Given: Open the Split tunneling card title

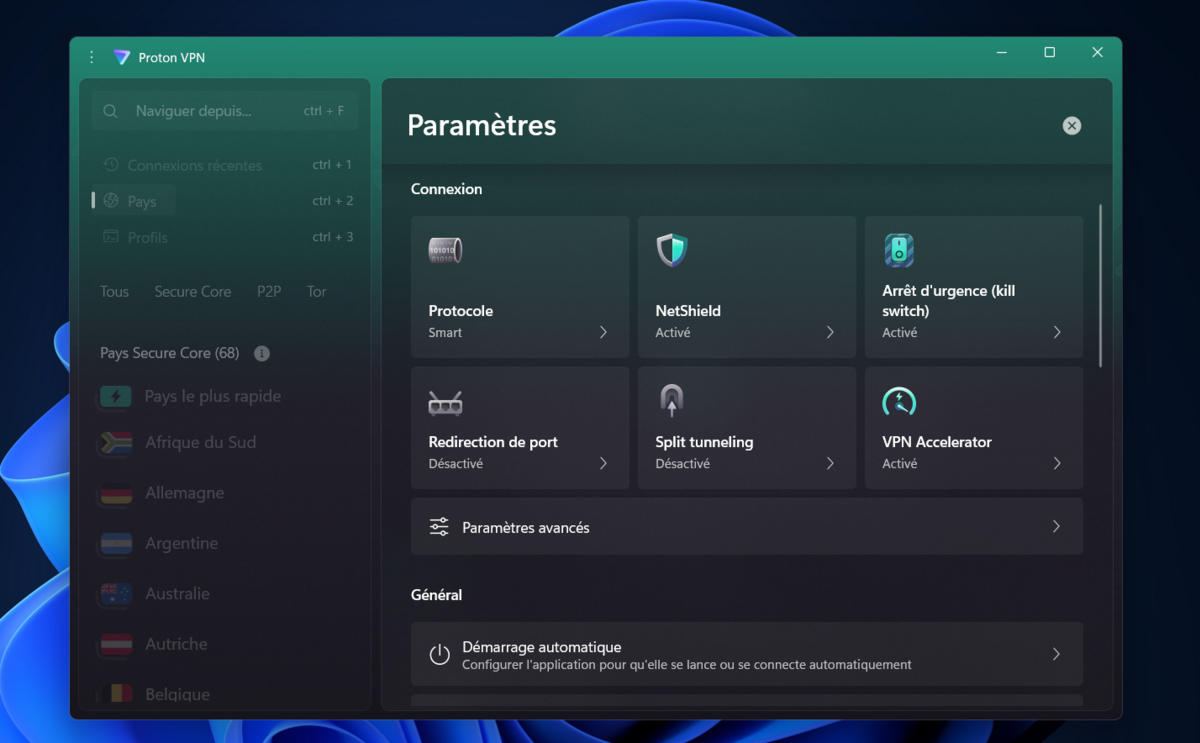Looking at the screenshot, I should [x=704, y=442].
